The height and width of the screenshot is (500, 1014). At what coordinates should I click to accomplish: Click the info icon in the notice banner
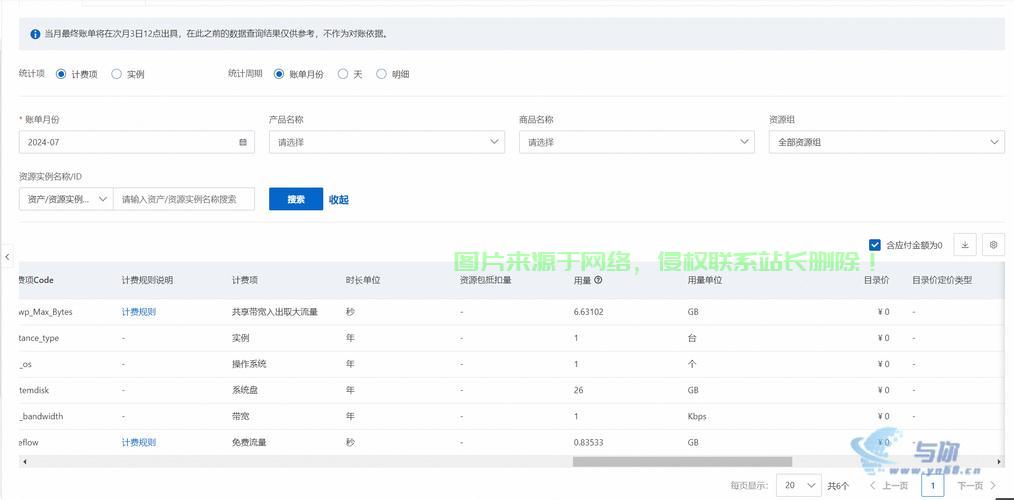[x=34, y=33]
